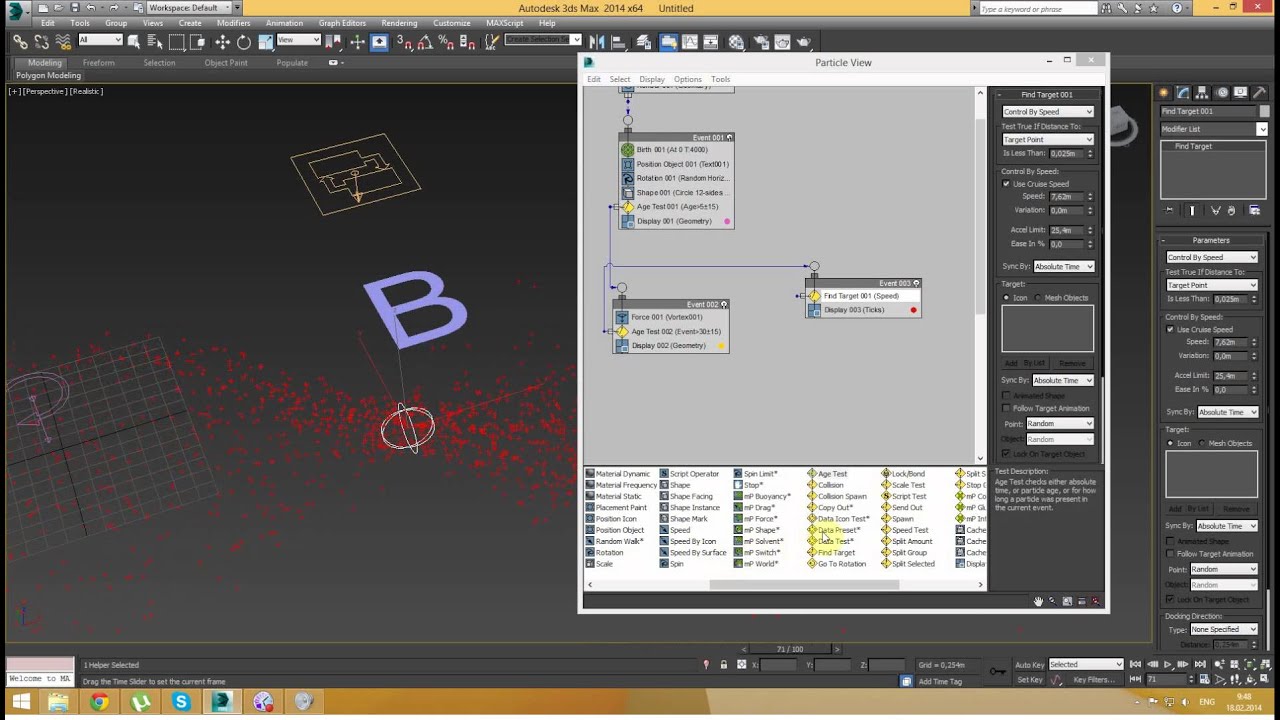1280x720 pixels.
Task: Click the Play Animation button
Action: tap(1167, 665)
